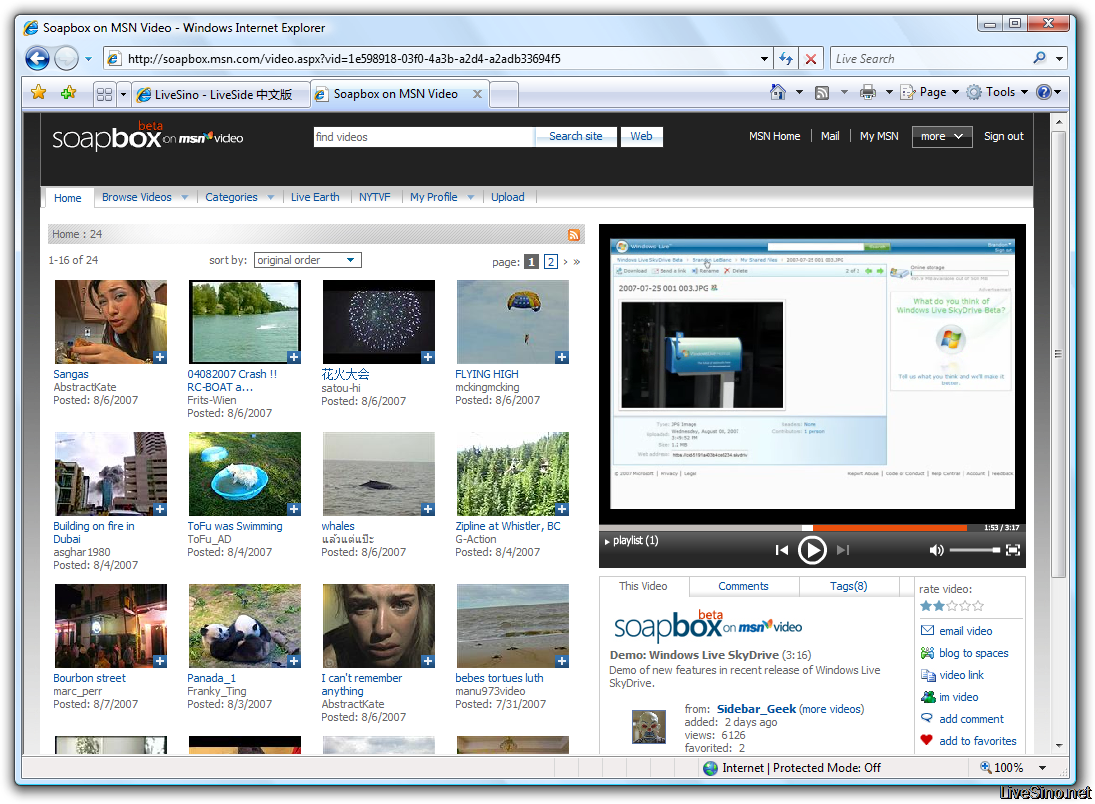Open the NYTVF menu item
This screenshot has height=804, width=1095.
coord(374,197)
